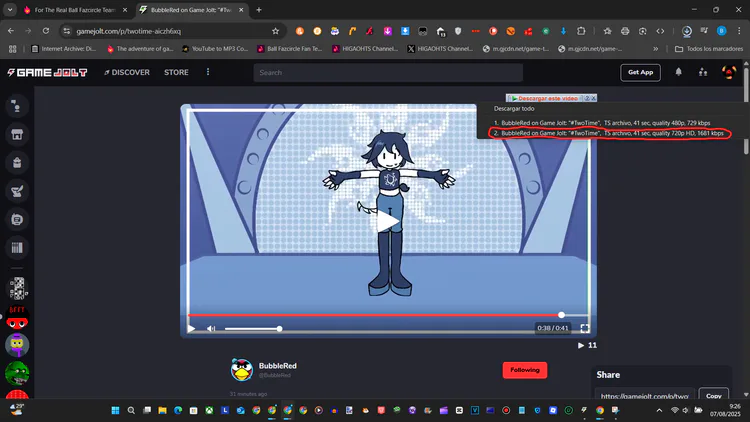Open the notifications bell
This screenshot has height=422, width=750.
point(678,72)
